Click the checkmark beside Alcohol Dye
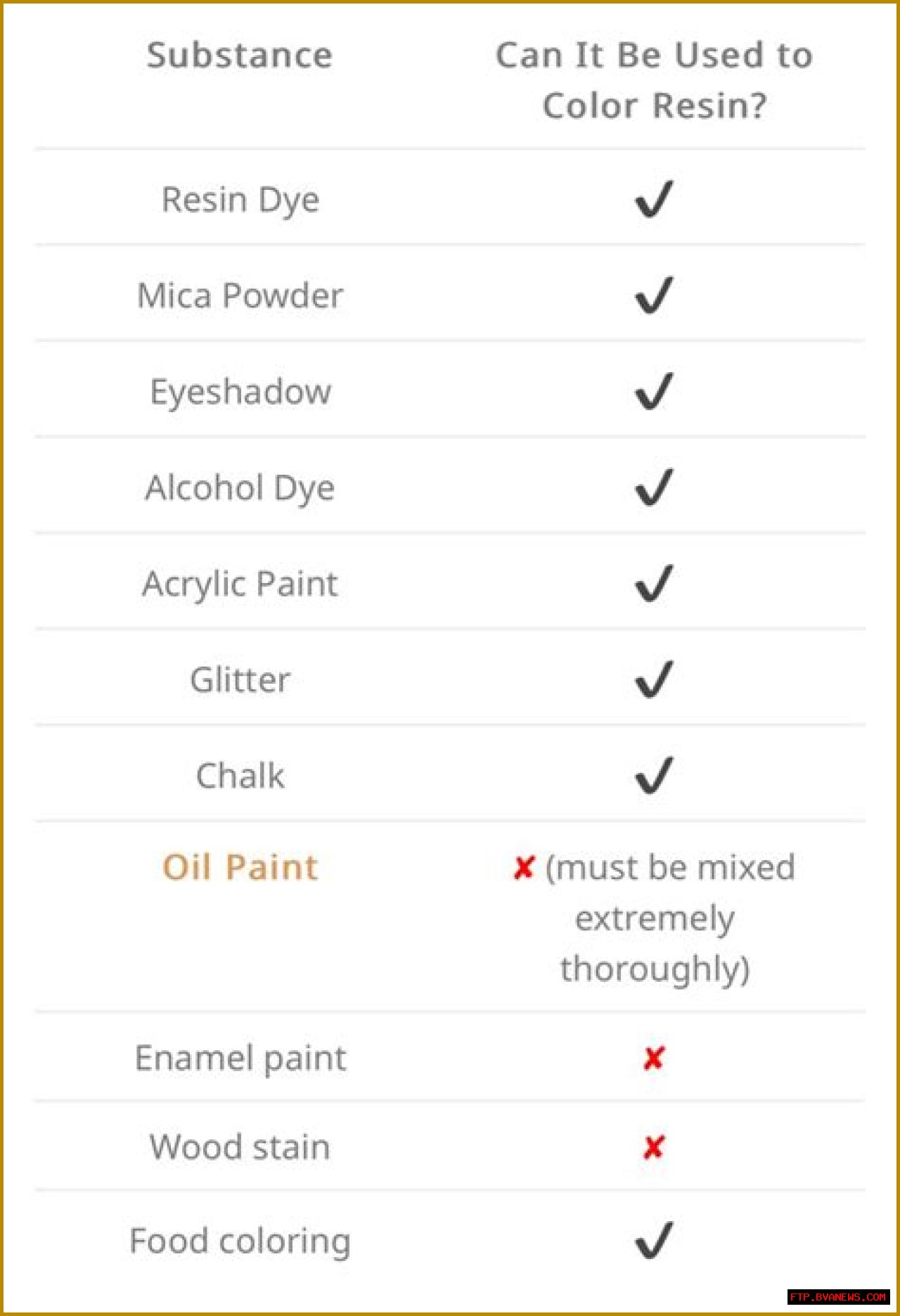Image resolution: width=900 pixels, height=1316 pixels. pos(654,487)
